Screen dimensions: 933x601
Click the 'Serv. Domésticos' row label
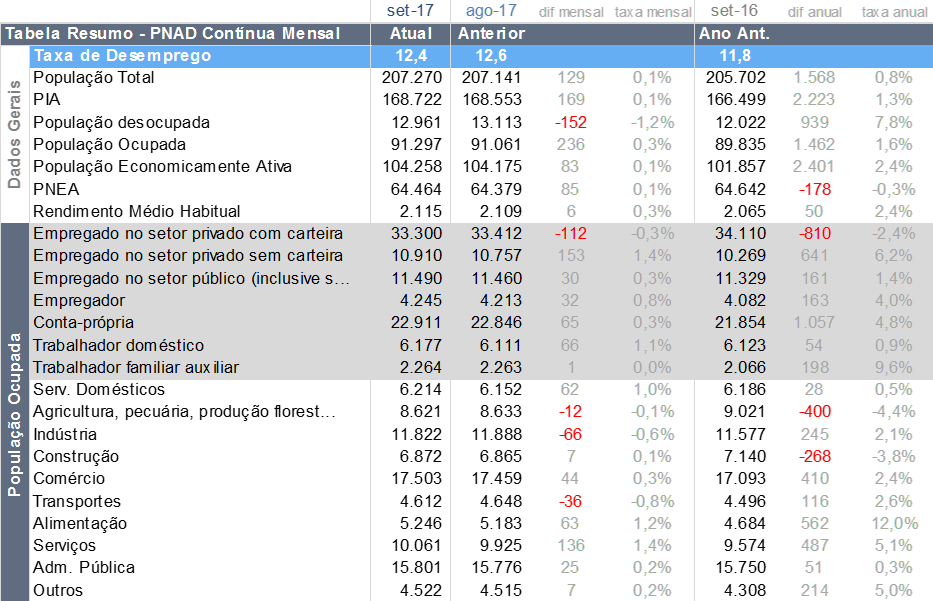(99, 389)
